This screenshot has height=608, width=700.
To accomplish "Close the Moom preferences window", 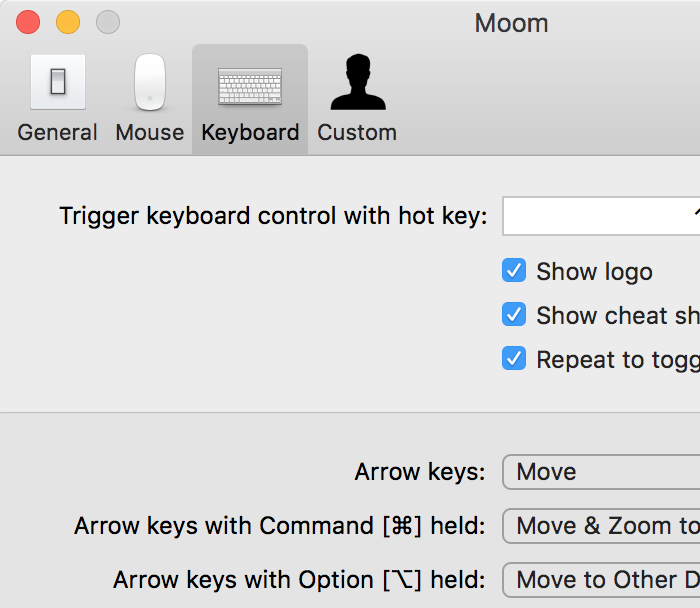I will pos(28,22).
